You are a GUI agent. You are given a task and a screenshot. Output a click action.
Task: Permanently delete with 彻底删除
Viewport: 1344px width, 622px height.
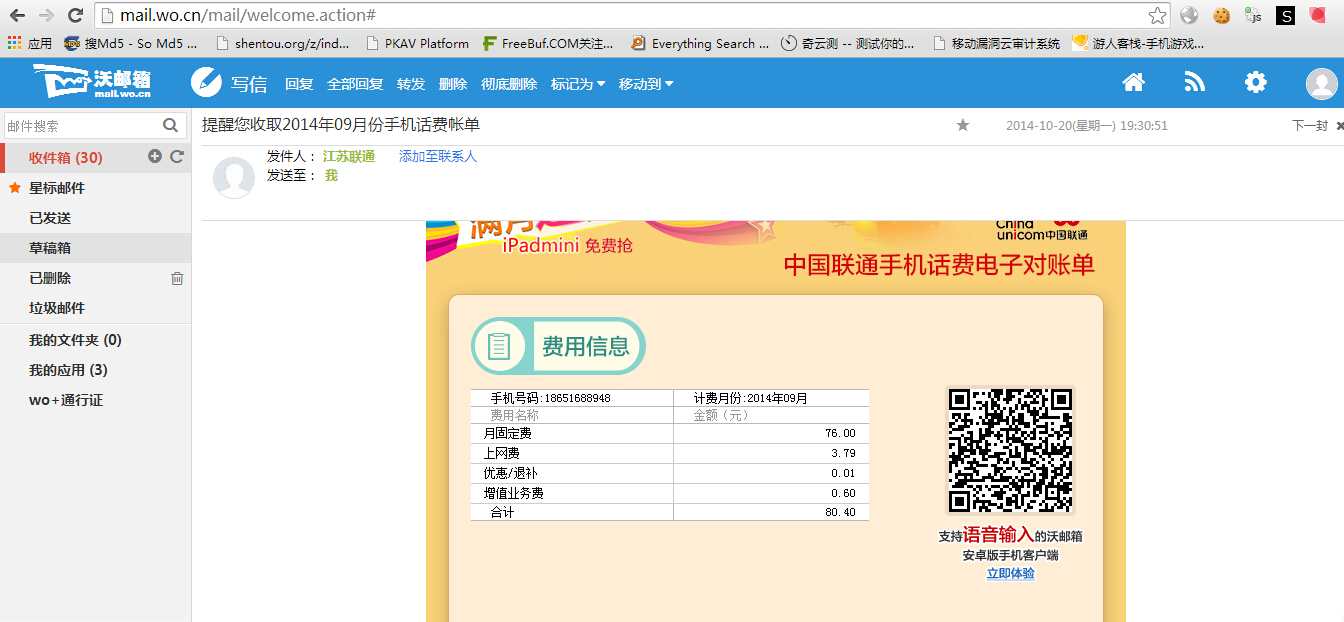509,84
